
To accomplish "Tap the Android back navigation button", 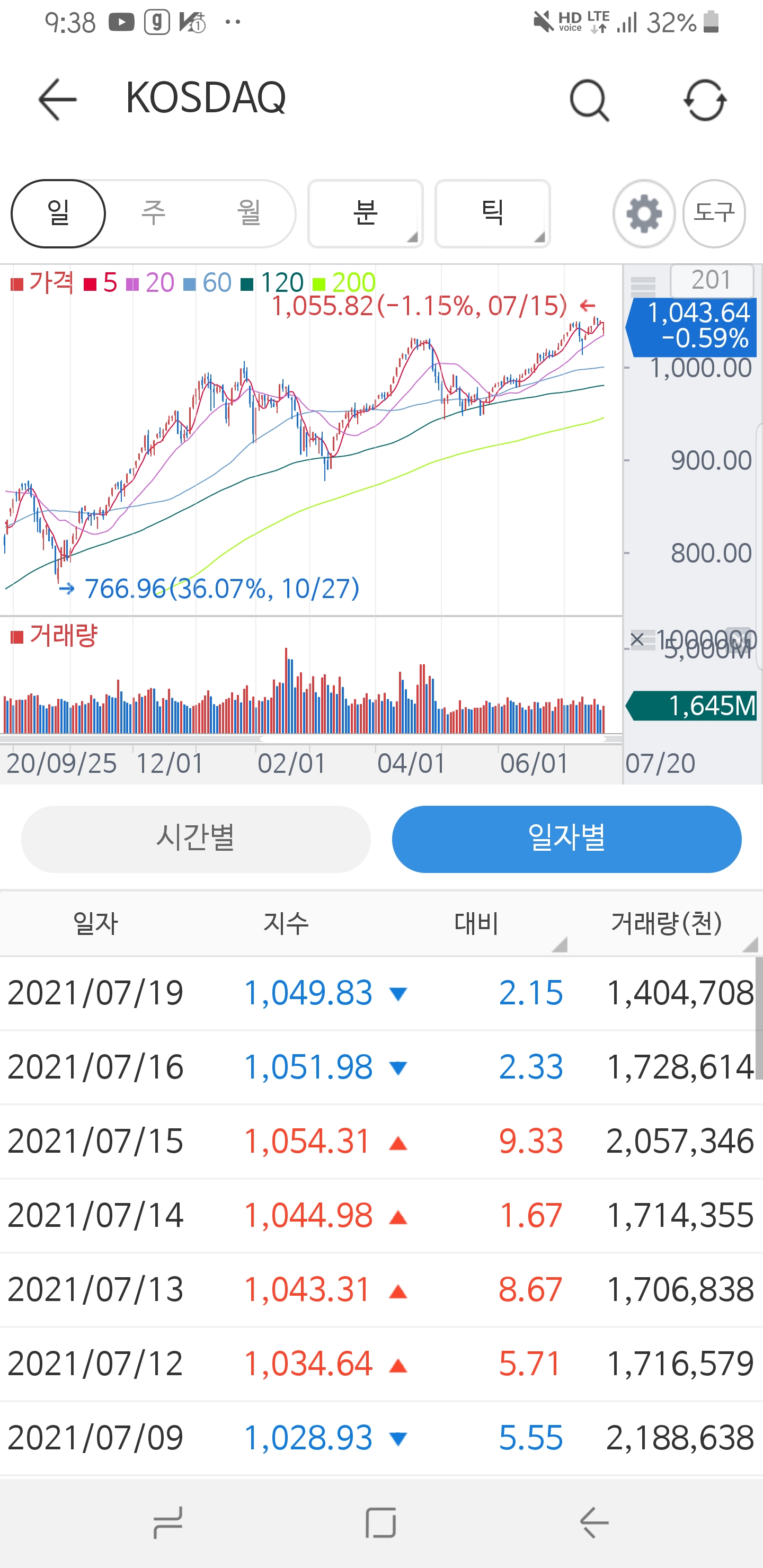I will pyautogui.click(x=594, y=1523).
